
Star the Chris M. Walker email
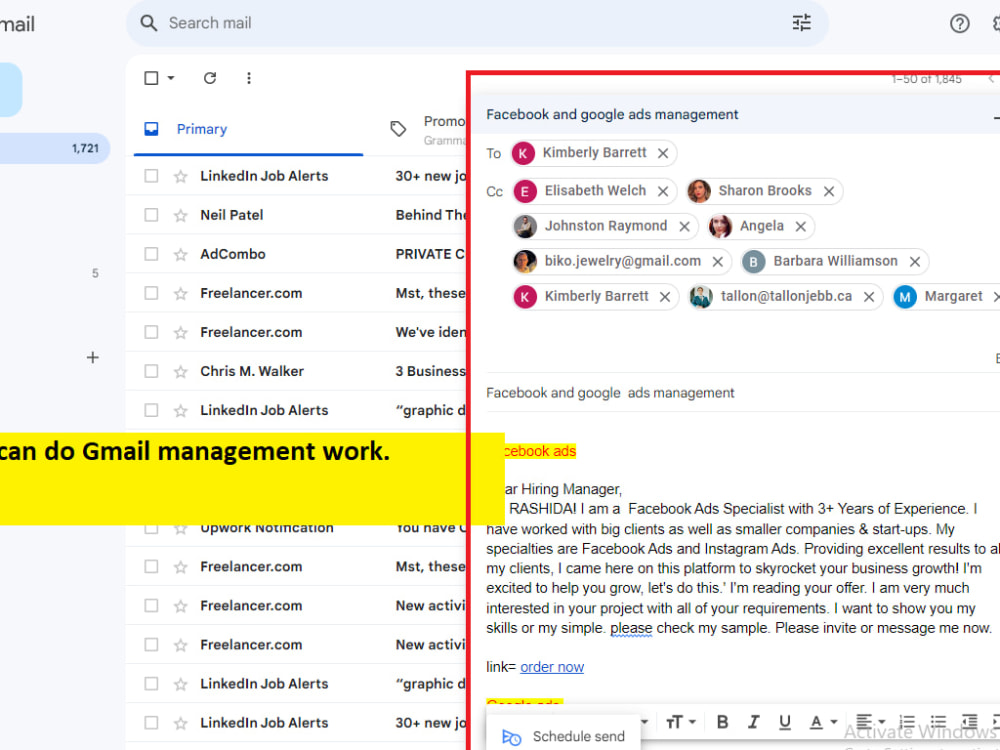[x=180, y=372]
